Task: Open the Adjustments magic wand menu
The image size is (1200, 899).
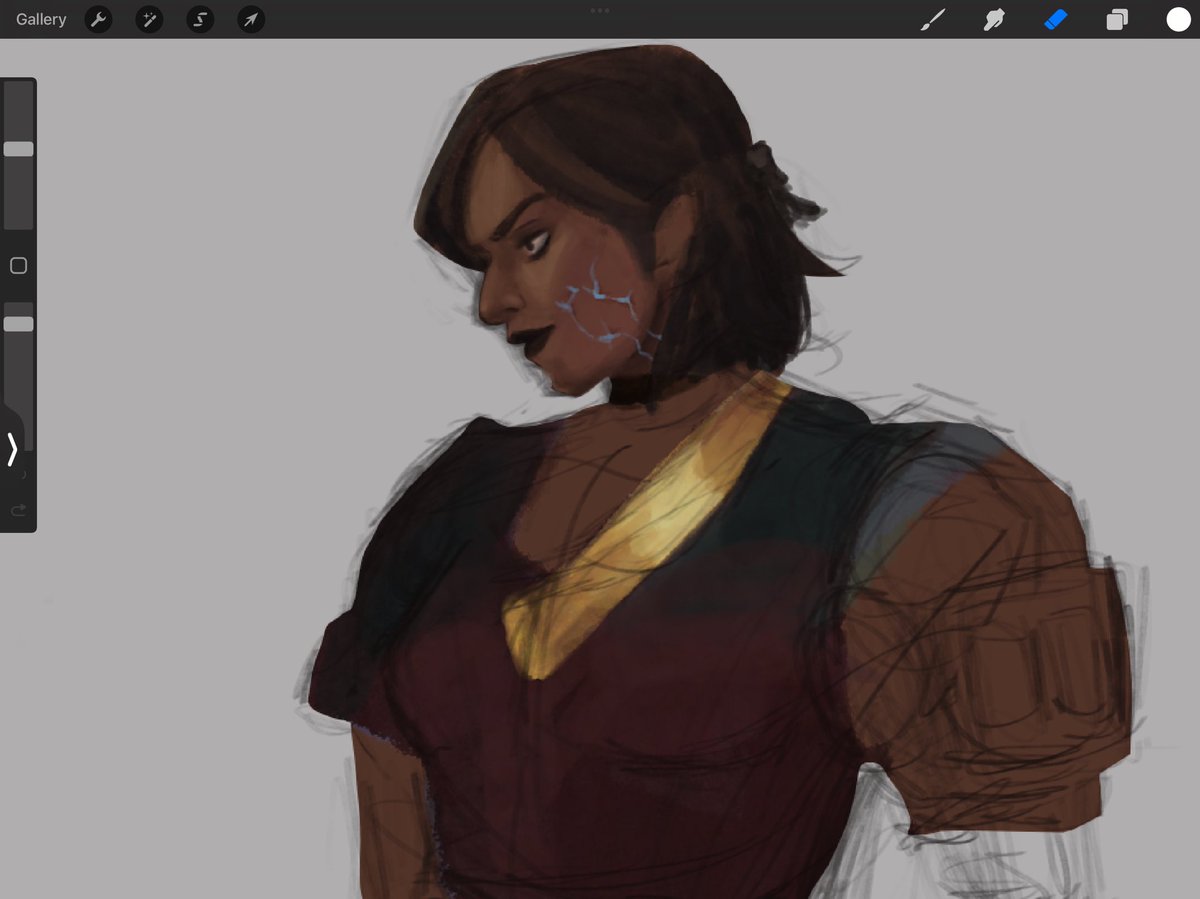Action: point(149,19)
